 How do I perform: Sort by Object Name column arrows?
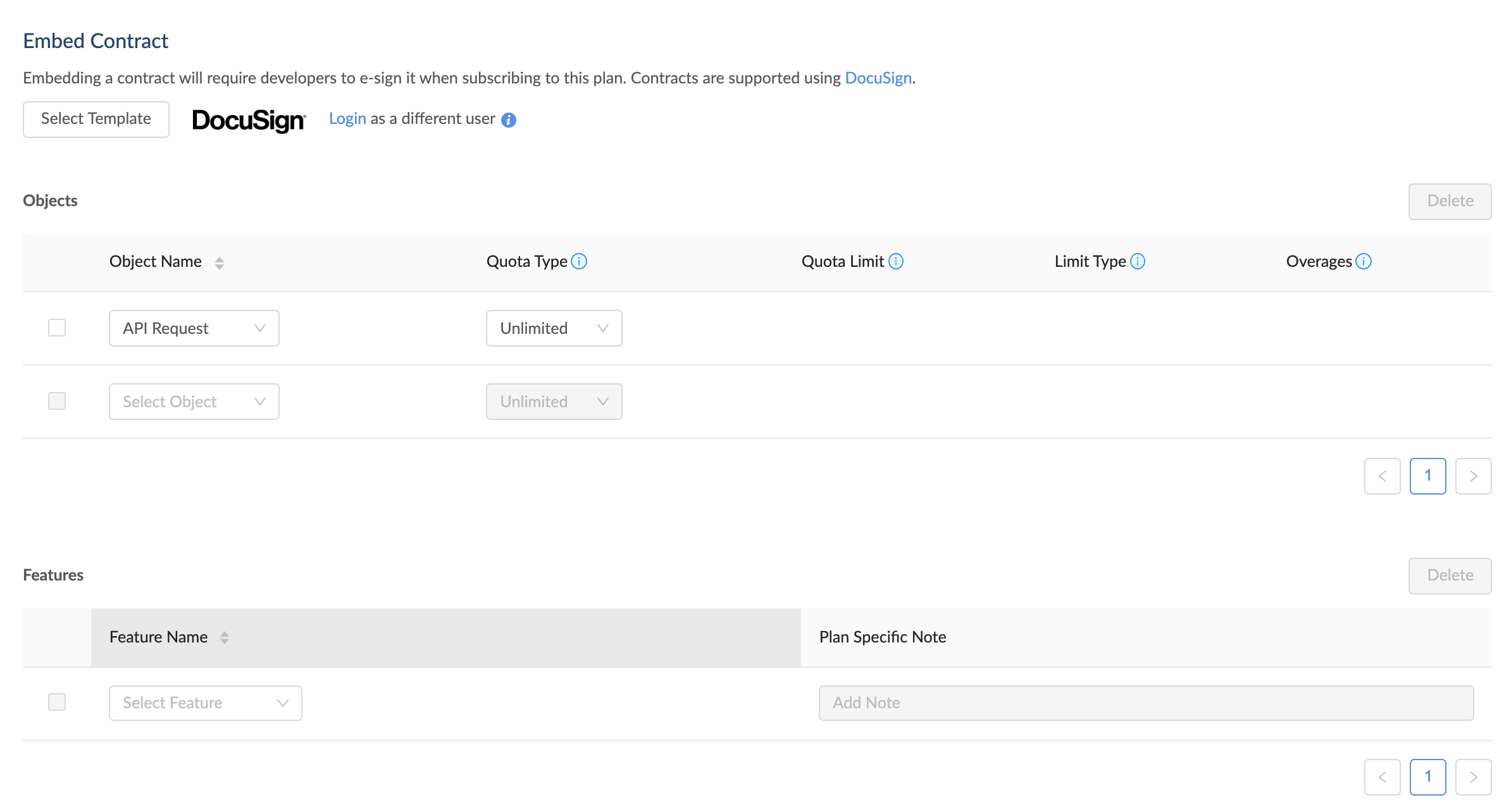click(219, 262)
